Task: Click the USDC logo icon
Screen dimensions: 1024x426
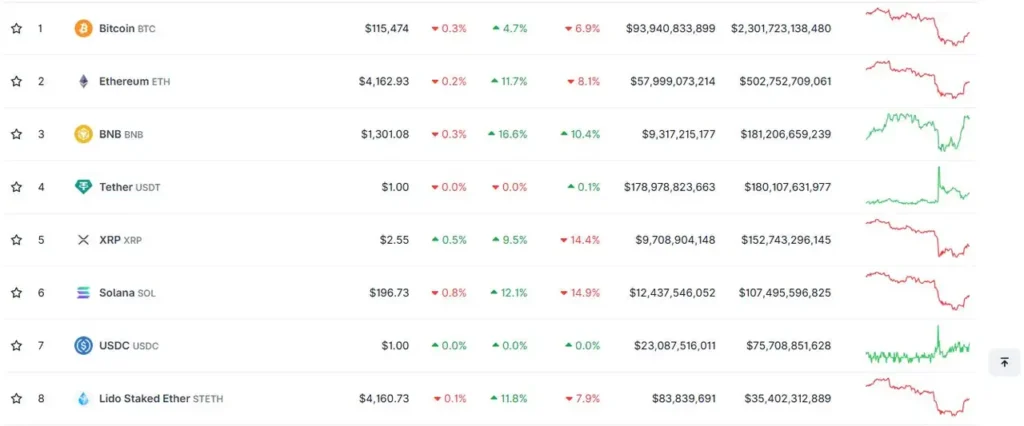Action: [x=83, y=346]
